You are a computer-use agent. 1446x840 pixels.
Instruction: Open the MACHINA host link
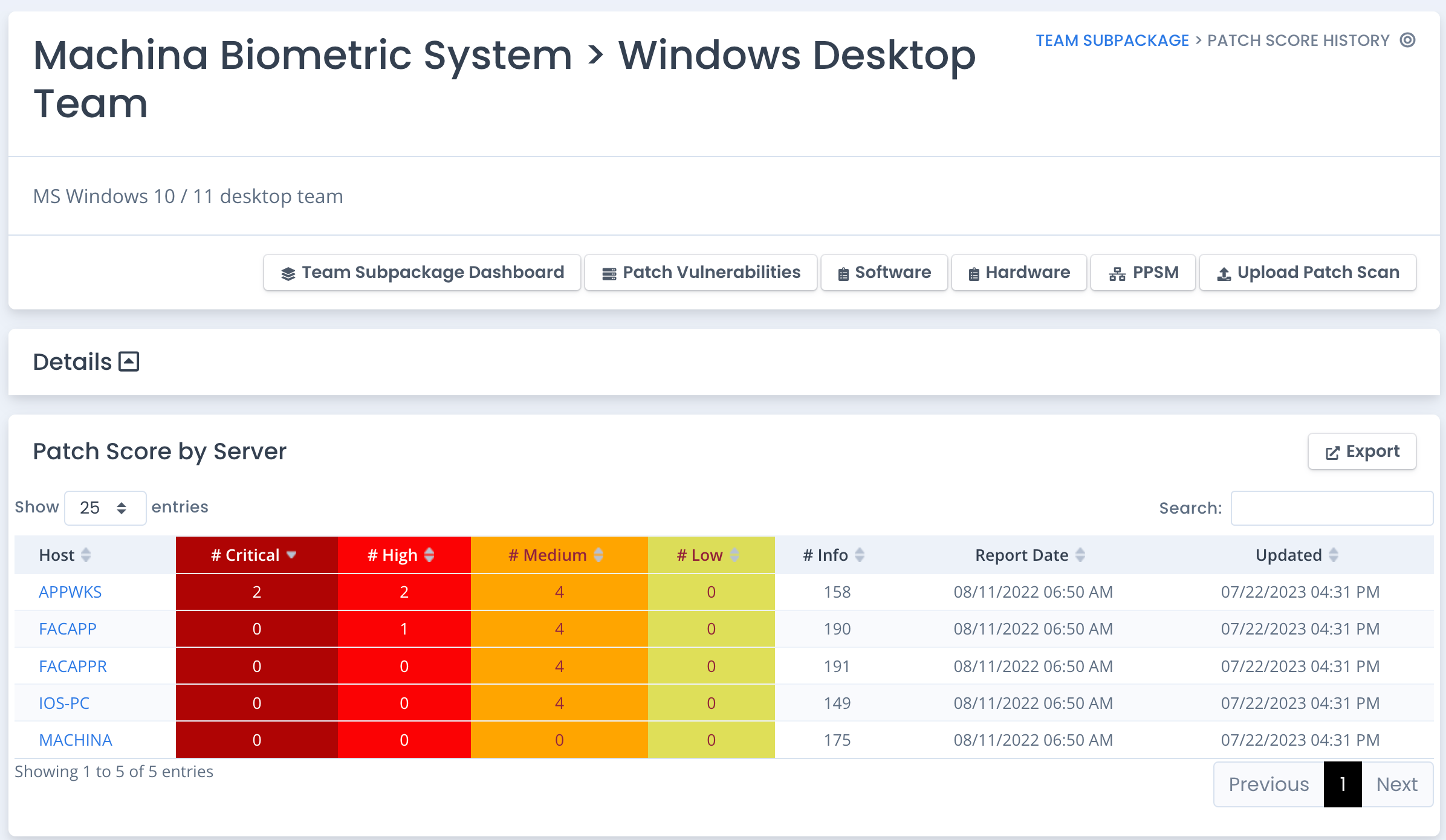(76, 740)
